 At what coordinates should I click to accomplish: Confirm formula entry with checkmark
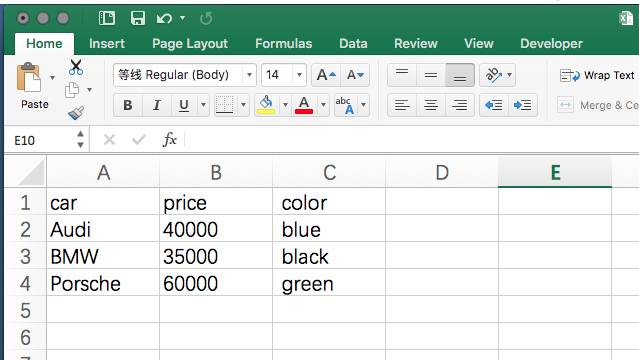[x=139, y=140]
